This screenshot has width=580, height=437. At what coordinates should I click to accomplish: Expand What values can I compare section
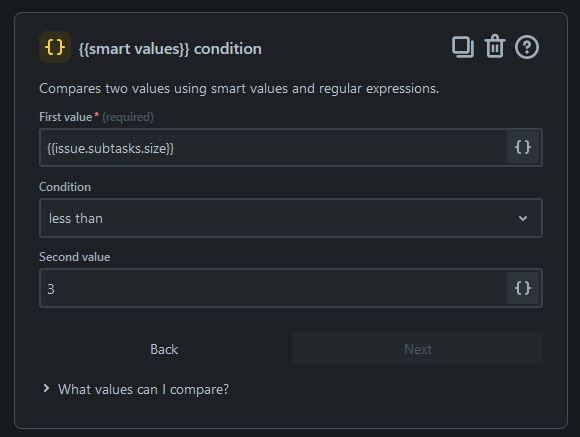click(x=143, y=389)
